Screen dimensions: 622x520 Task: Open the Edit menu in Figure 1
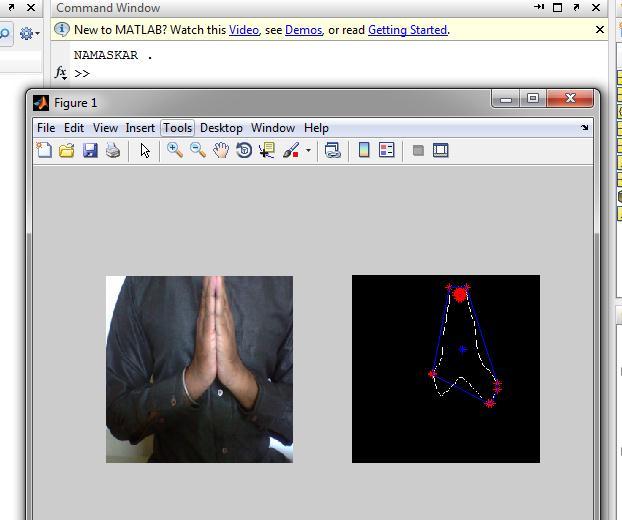74,128
